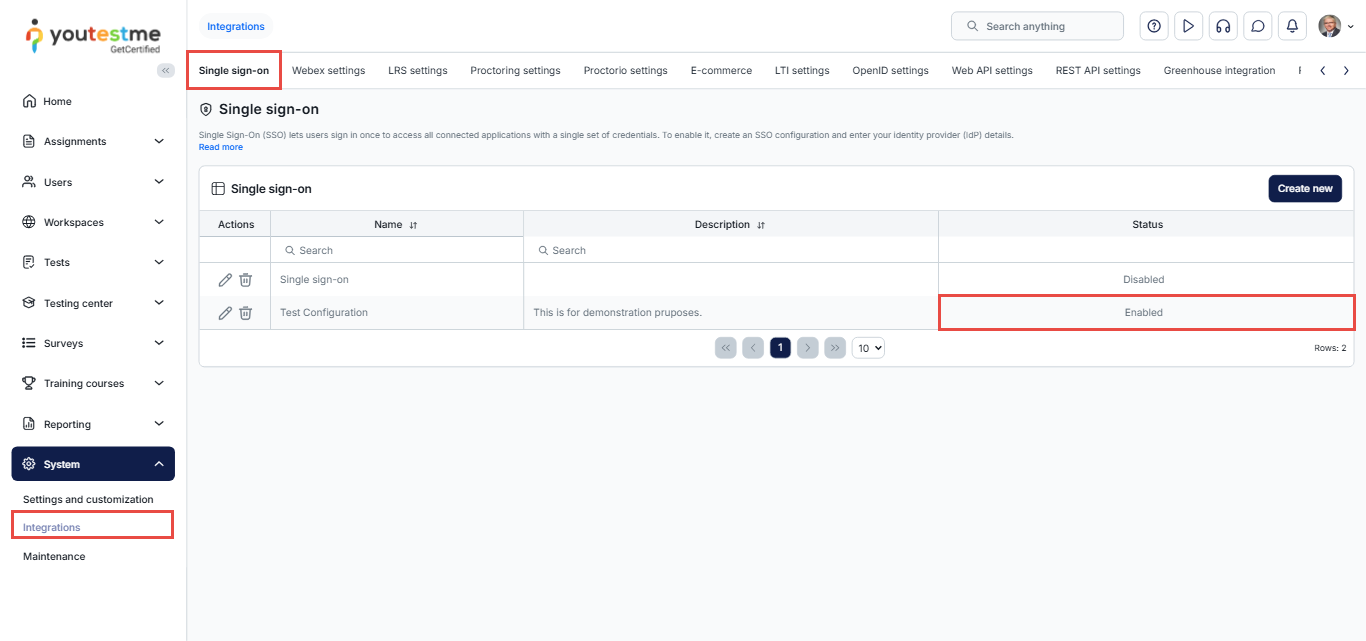Sort table by Description column arrows

coord(761,225)
